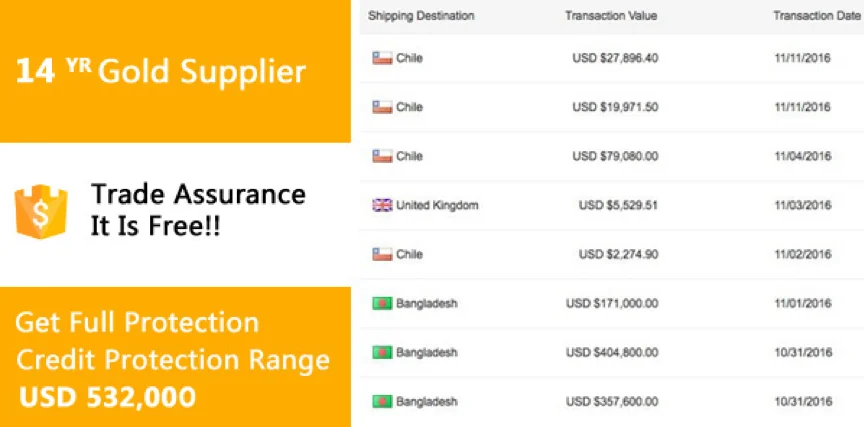The width and height of the screenshot is (864, 427).
Task: Click Chile flag in the $27,896.40 row
Action: tap(382, 58)
